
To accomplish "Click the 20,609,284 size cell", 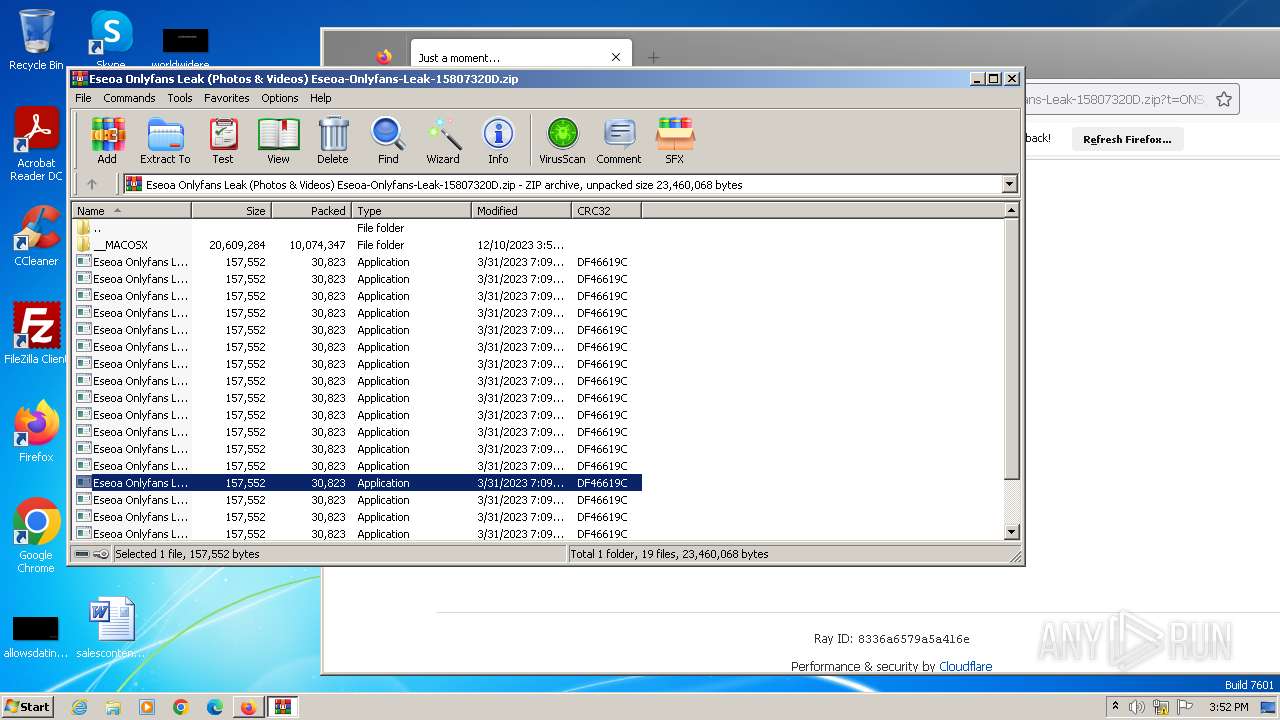I will [237, 245].
